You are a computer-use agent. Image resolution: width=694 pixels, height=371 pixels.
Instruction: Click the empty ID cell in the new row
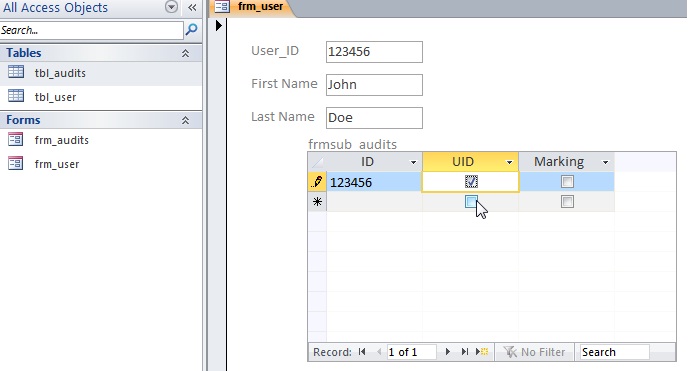click(x=374, y=202)
